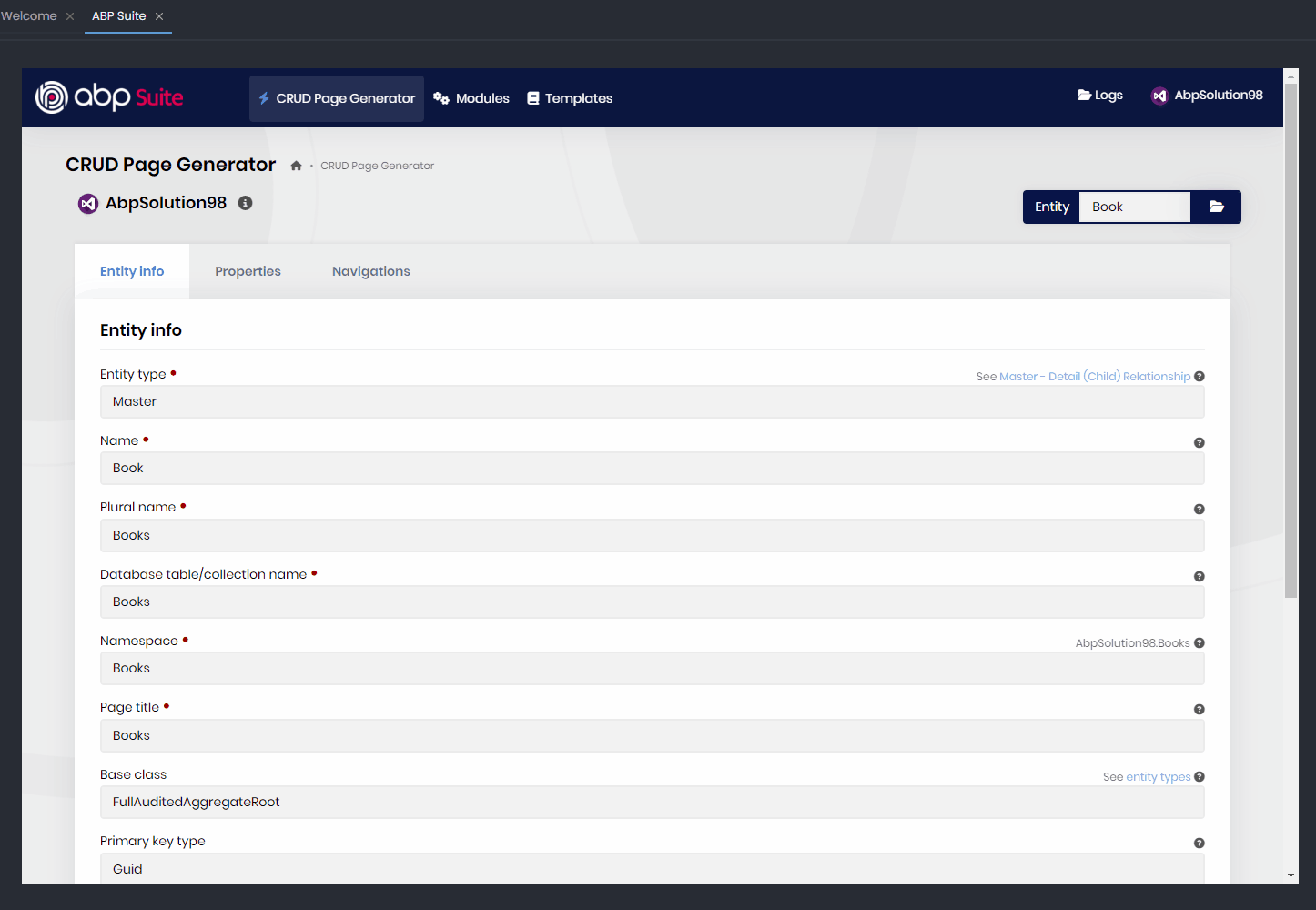
Task: Click into the Page title field
Action: tap(653, 736)
